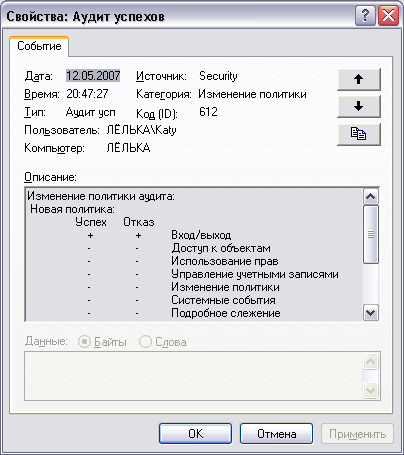This screenshot has width=404, height=455.
Task: Click Системные события row
Action: (x=223, y=300)
